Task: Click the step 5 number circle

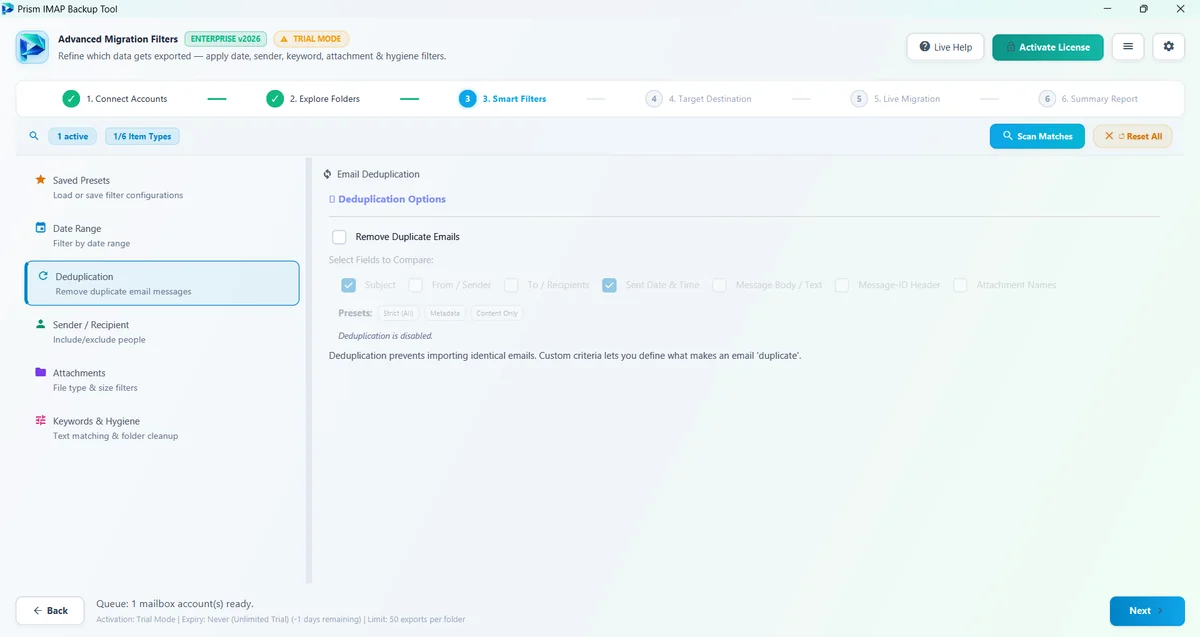Action: [x=859, y=99]
